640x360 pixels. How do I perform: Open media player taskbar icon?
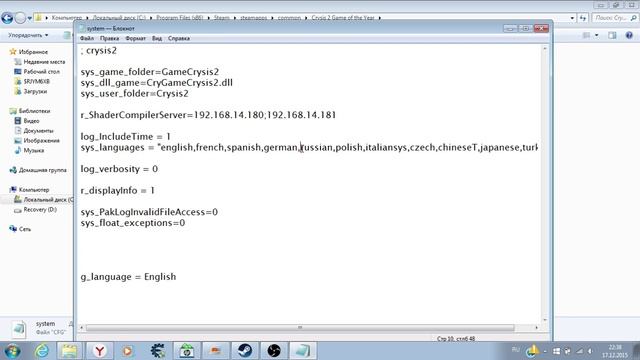[x=128, y=351]
